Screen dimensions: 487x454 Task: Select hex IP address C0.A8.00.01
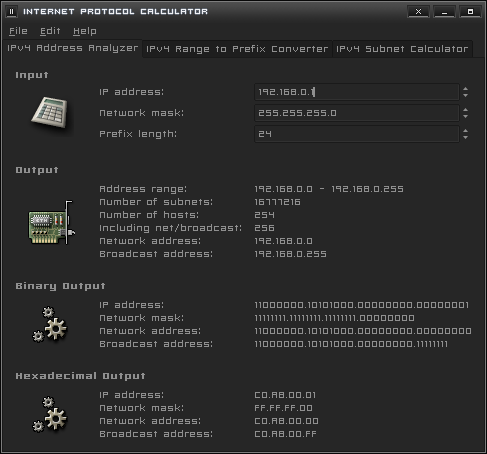click(x=285, y=395)
